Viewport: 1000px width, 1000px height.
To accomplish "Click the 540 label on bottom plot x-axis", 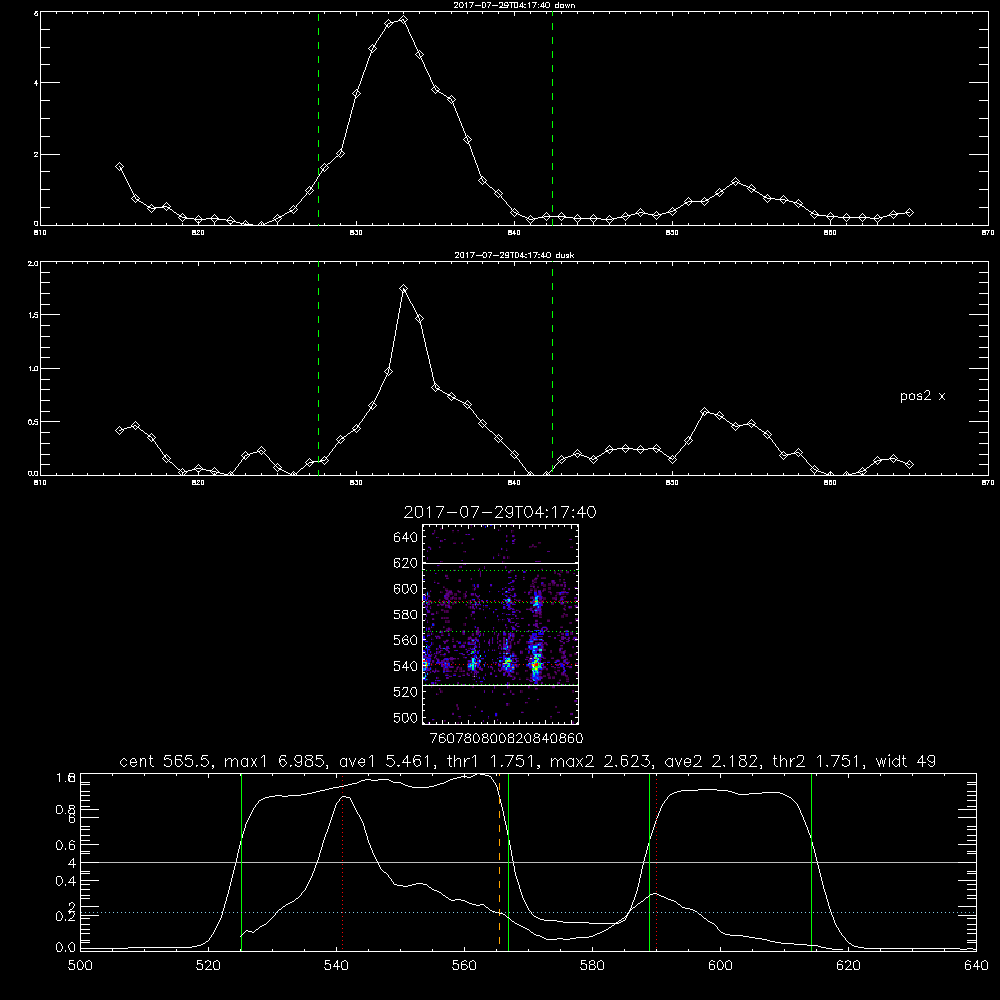I will pyautogui.click(x=336, y=966).
